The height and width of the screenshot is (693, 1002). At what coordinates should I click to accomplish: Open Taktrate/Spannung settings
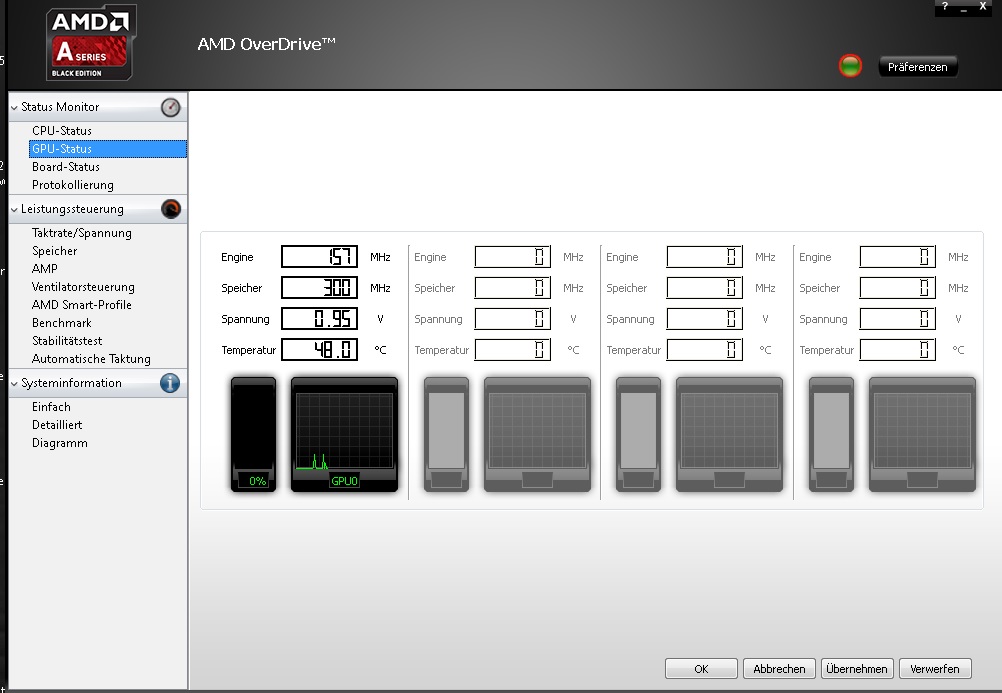click(82, 233)
